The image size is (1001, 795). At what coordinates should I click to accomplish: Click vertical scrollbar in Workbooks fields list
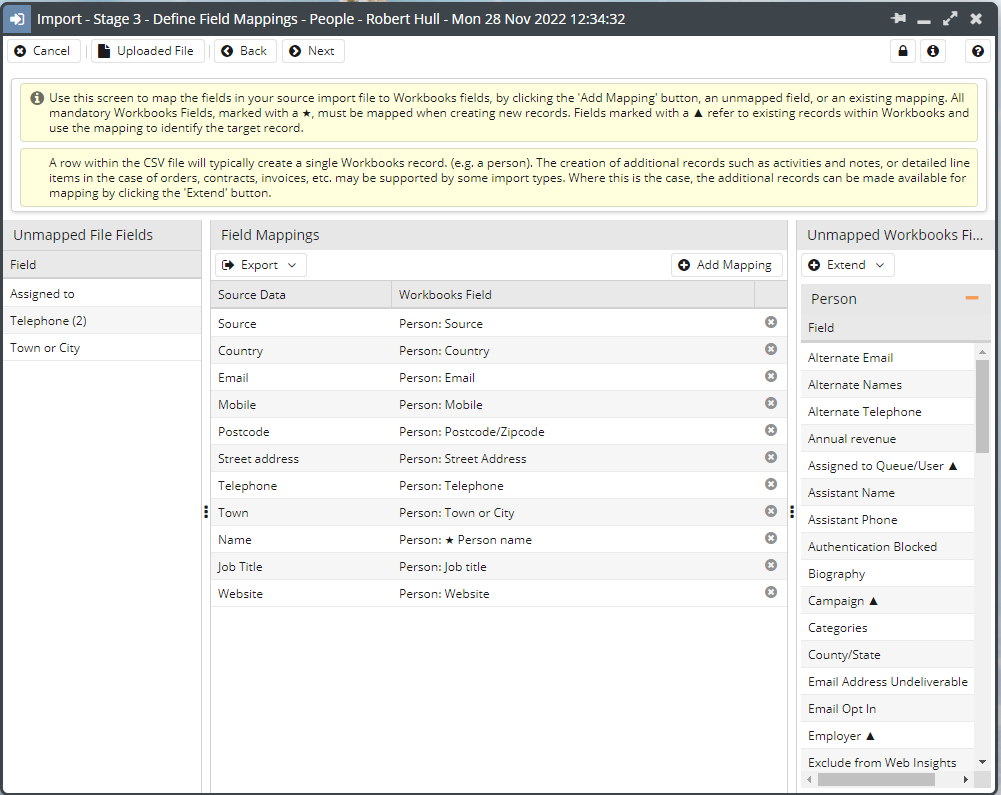(982, 406)
